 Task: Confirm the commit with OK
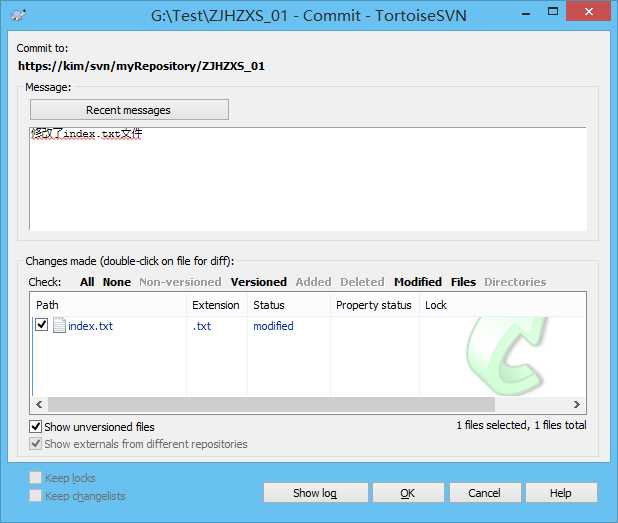[x=408, y=493]
